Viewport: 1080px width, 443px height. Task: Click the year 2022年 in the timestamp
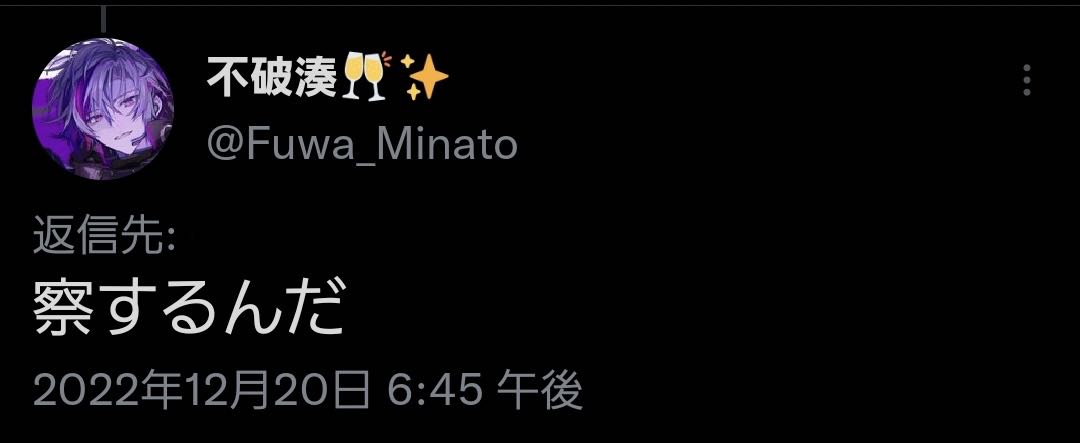(x=107, y=391)
